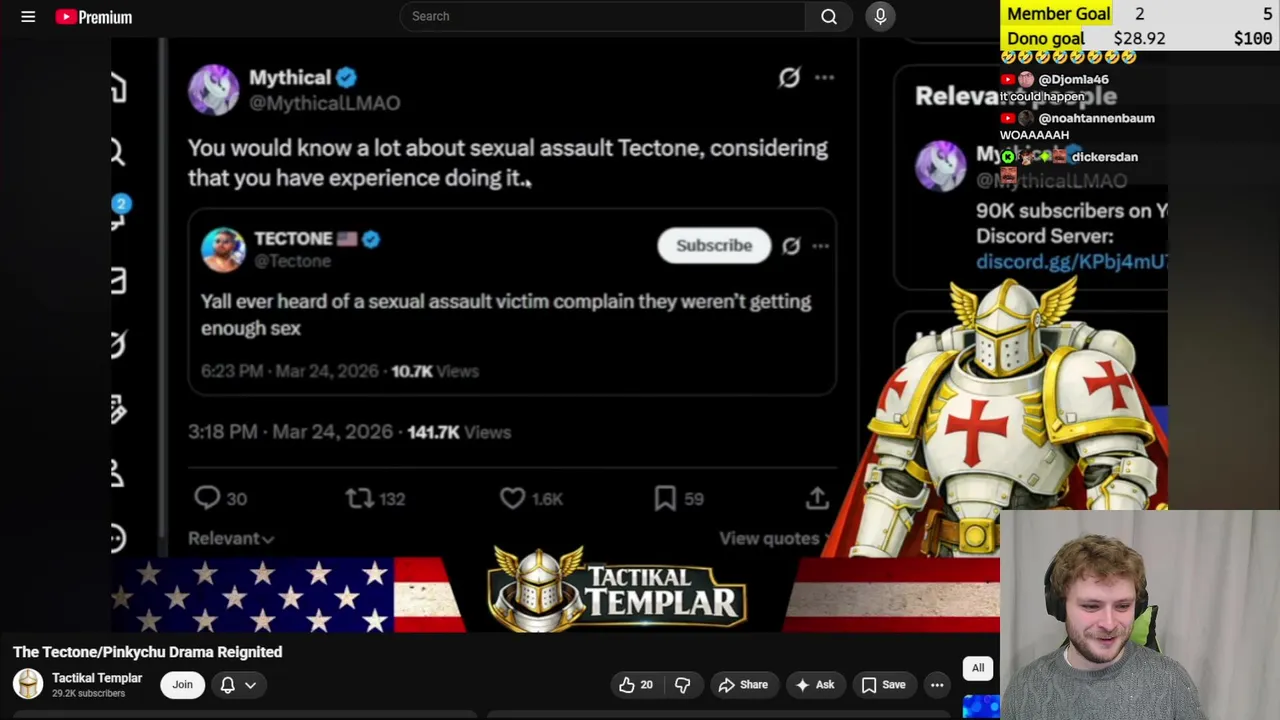Screen dimensions: 1280x720
Task: Open Mythical's profile avatar
Action: pyautogui.click(x=214, y=90)
